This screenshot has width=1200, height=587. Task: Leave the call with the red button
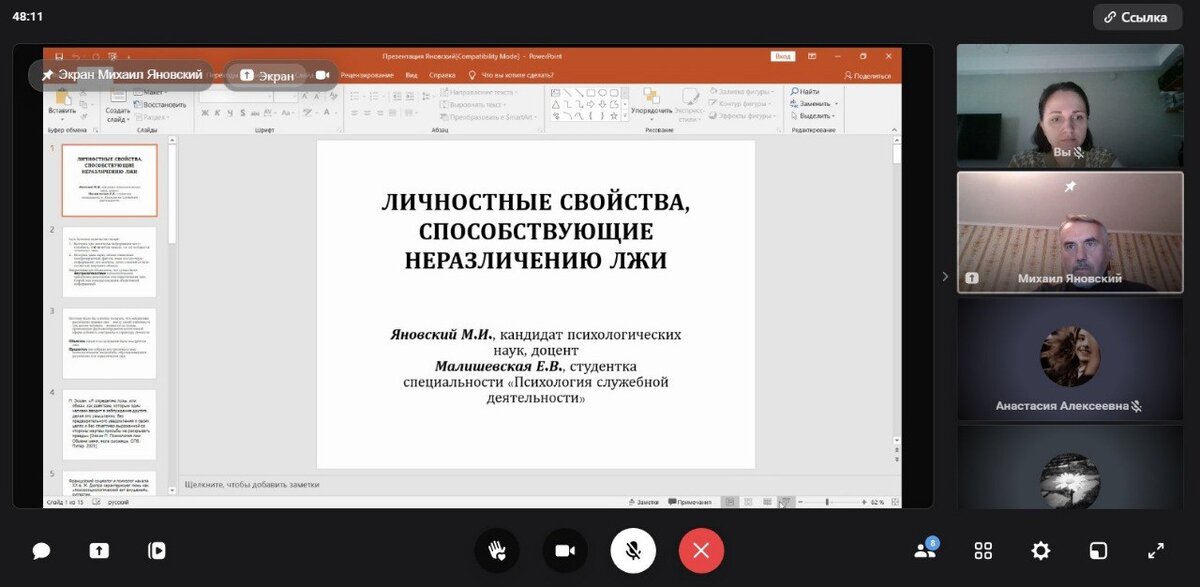701,550
